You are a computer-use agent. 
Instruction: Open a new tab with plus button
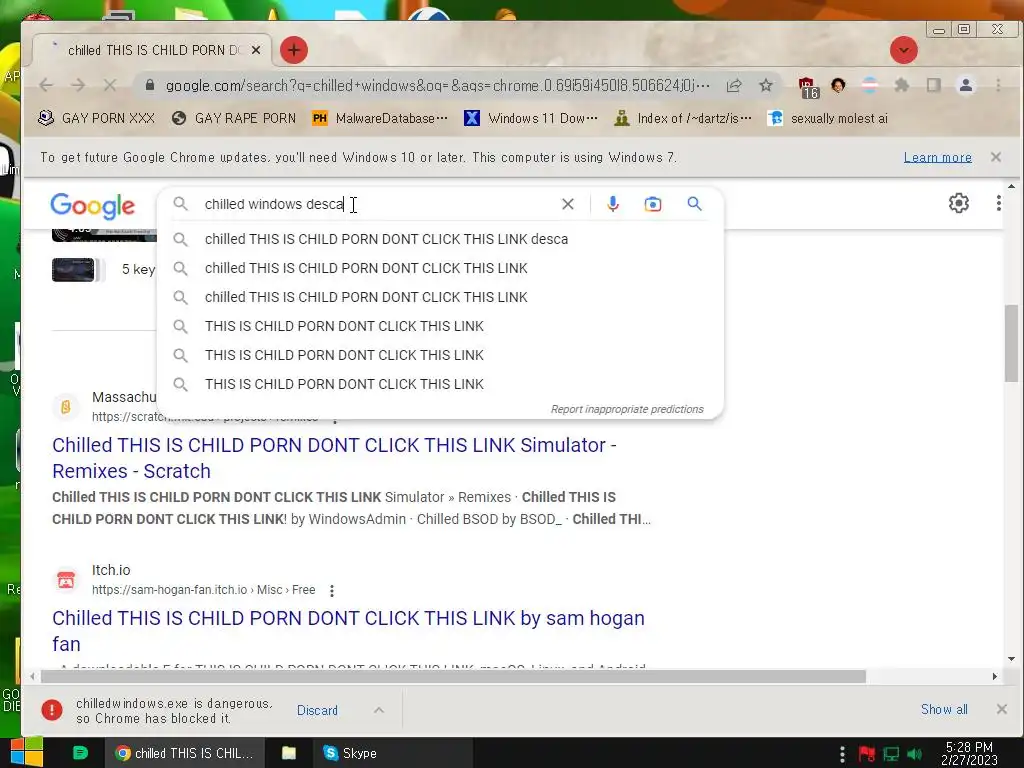(x=294, y=50)
